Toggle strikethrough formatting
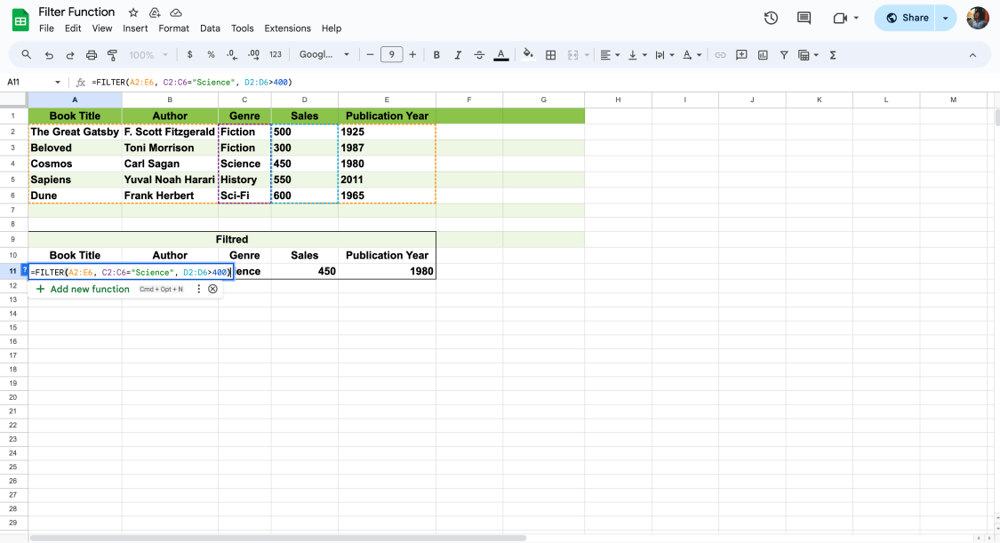1000x543 pixels. tap(479, 55)
